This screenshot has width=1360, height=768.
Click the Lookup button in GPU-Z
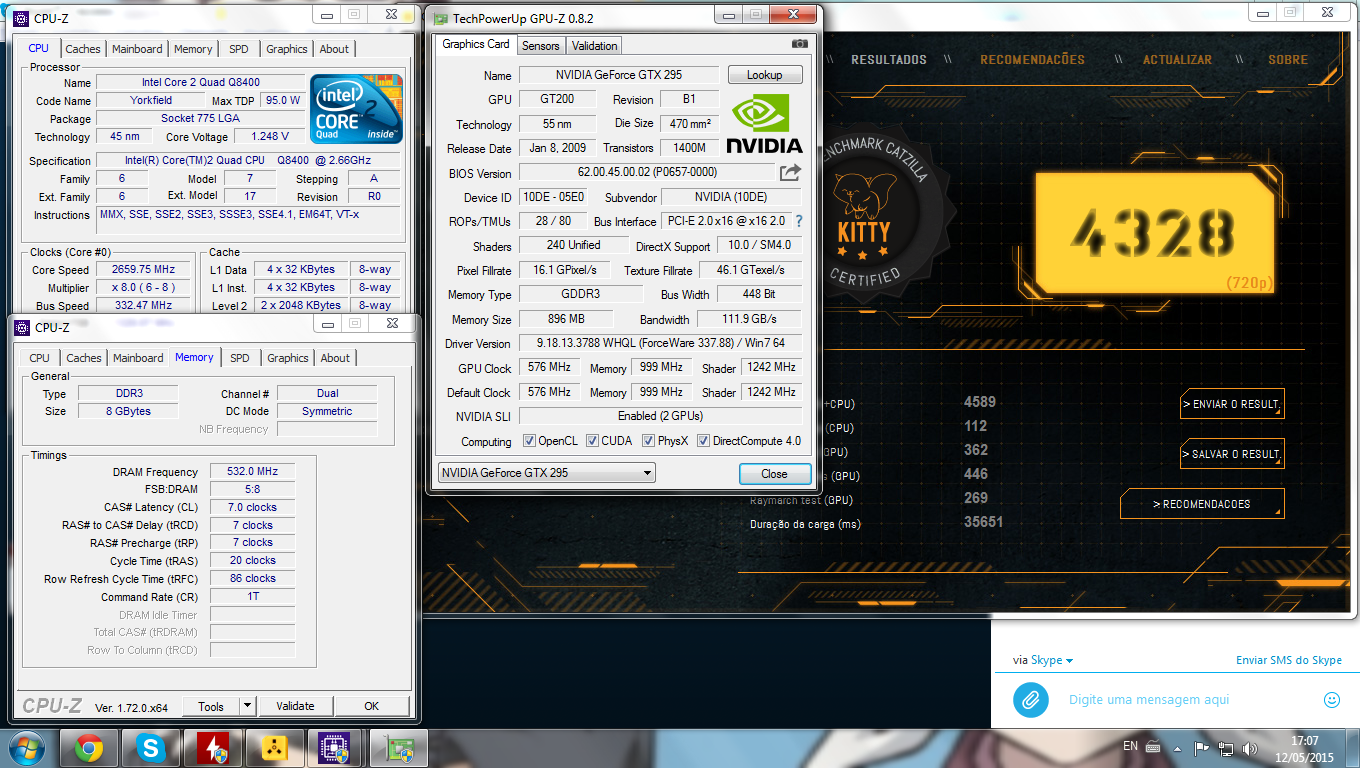[765, 75]
